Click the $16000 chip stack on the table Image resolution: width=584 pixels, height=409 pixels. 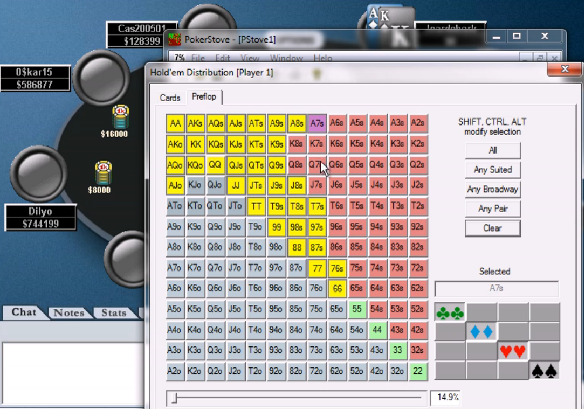pos(120,117)
